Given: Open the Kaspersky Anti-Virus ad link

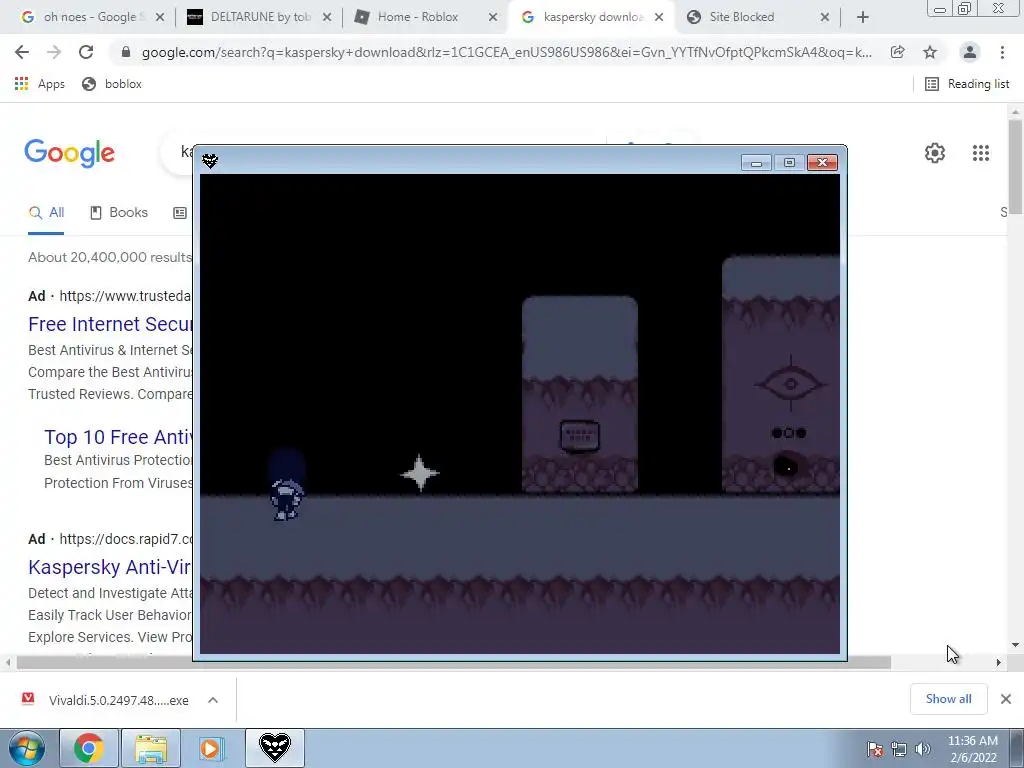Looking at the screenshot, I should click(x=110, y=567).
